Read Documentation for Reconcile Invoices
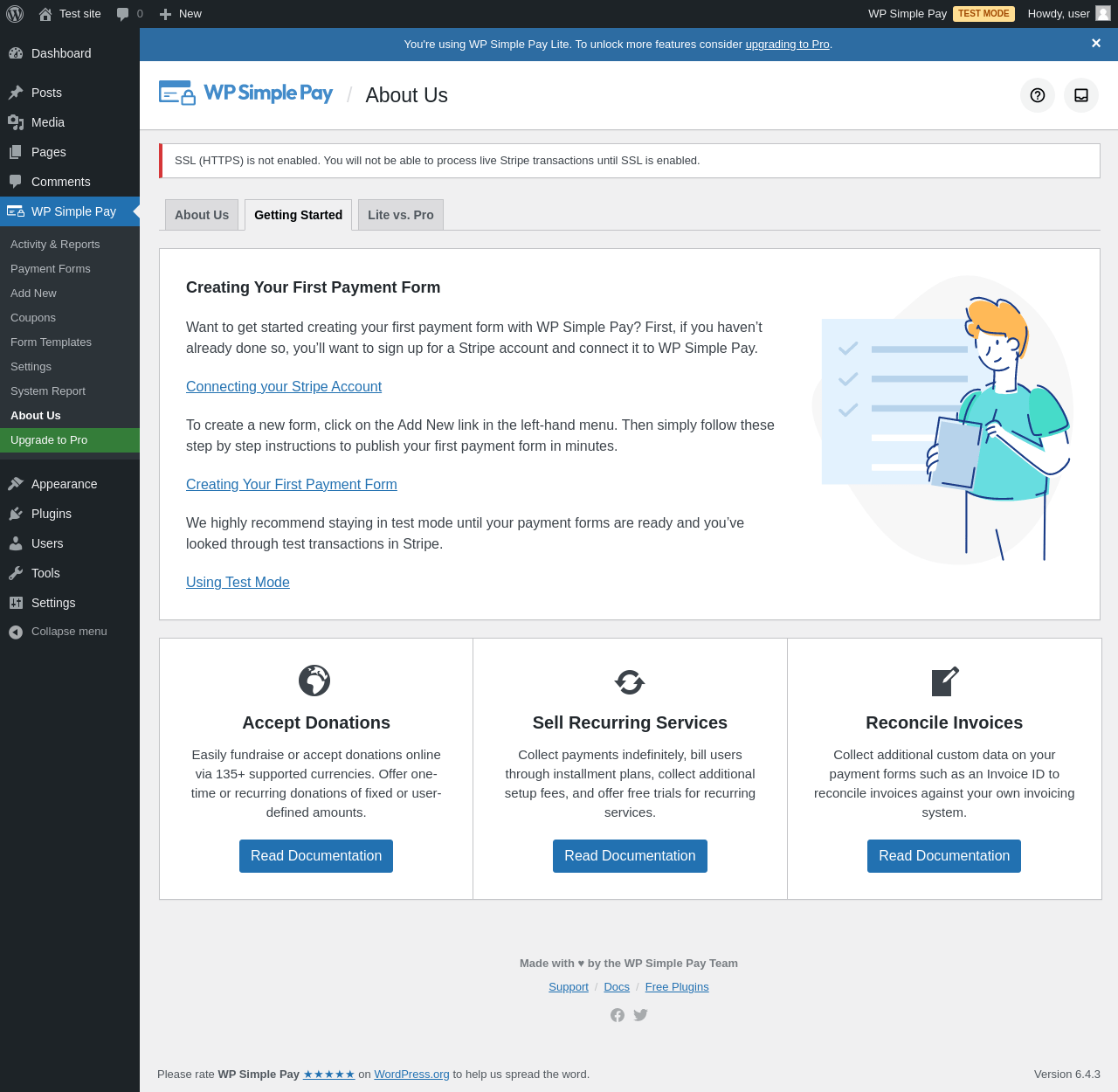The image size is (1118, 1092). 944,856
